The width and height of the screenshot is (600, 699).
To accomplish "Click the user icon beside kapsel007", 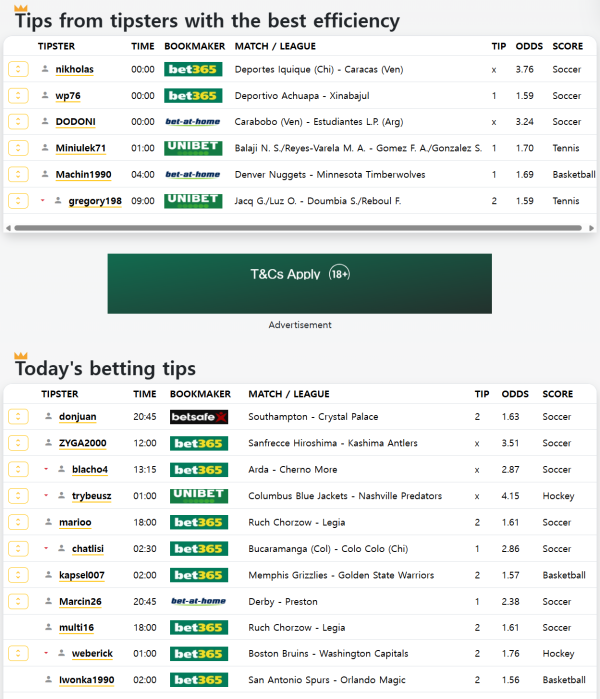I will click(48, 575).
